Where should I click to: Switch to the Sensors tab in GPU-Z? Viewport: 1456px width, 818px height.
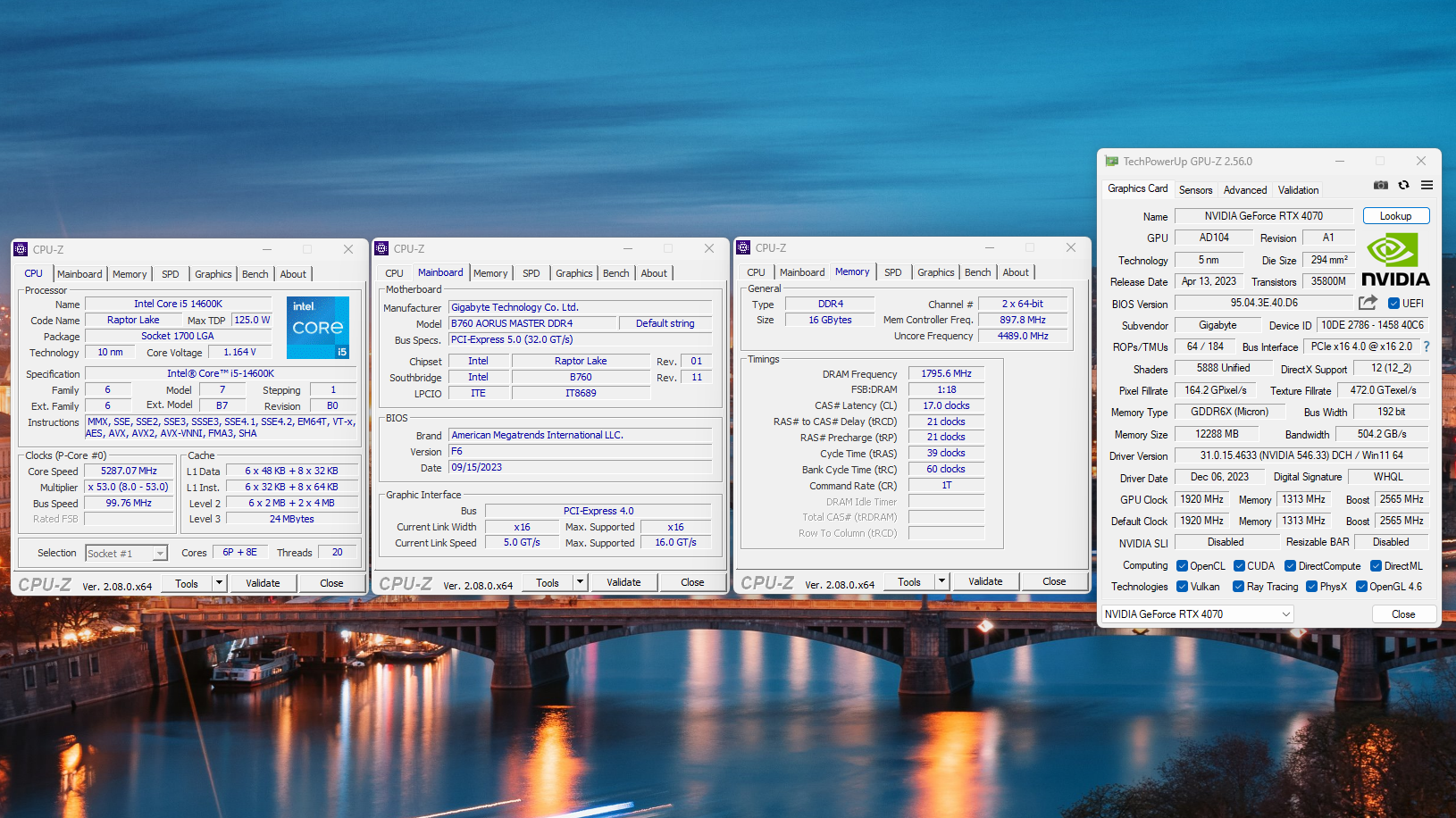[1195, 190]
